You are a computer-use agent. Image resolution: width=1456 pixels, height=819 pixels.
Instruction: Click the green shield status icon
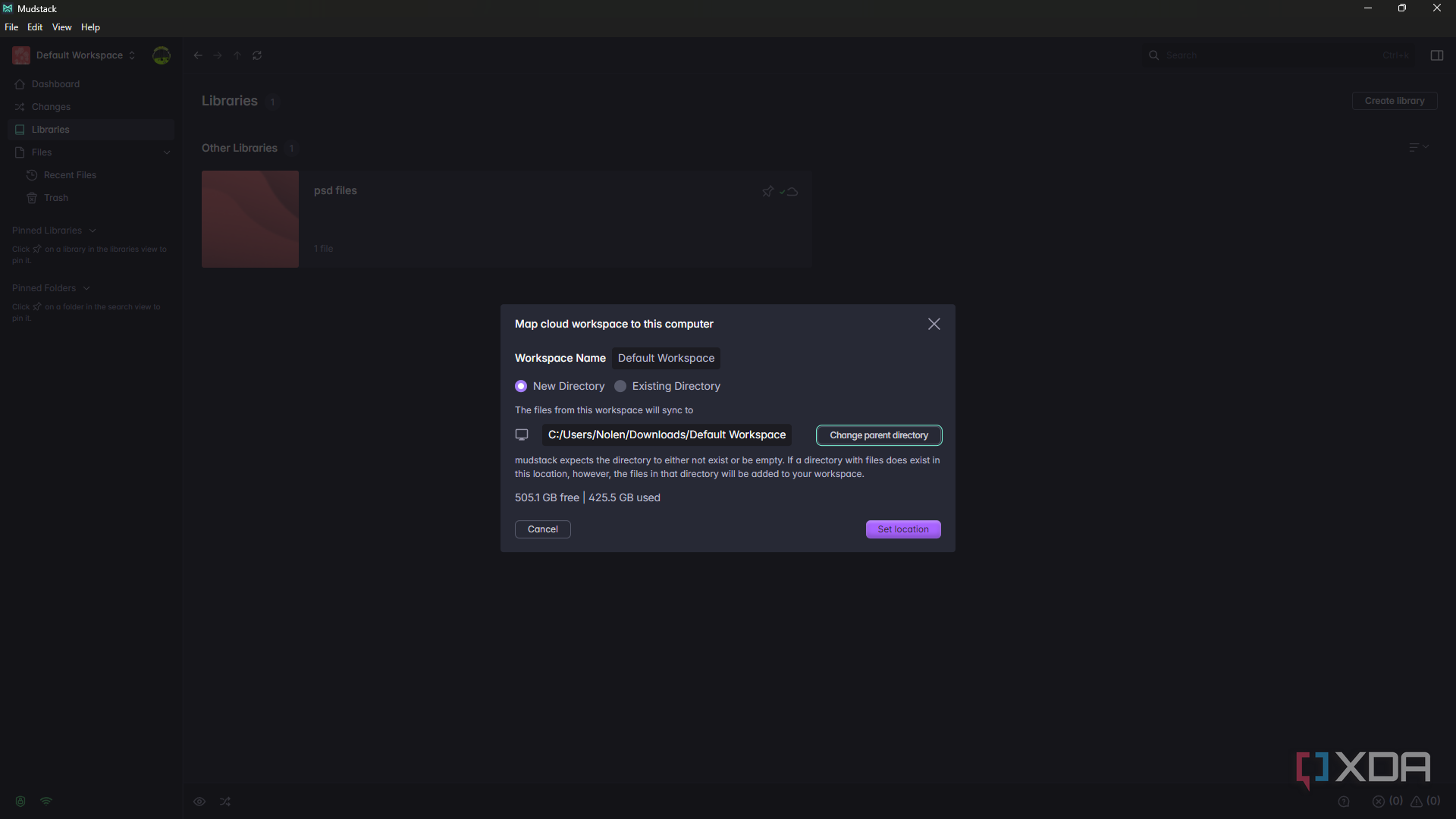click(x=20, y=802)
